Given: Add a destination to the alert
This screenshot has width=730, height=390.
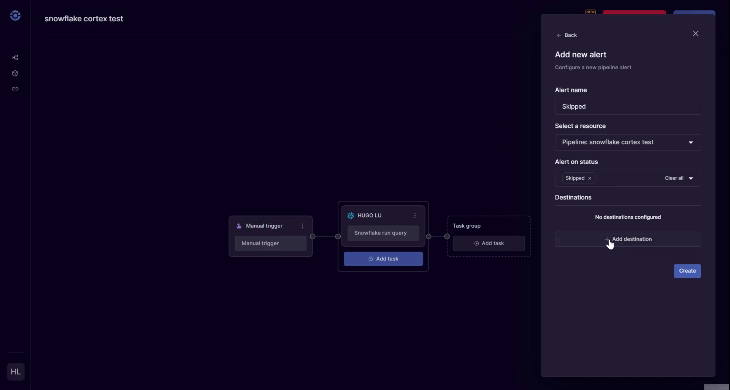Looking at the screenshot, I should pos(628,239).
